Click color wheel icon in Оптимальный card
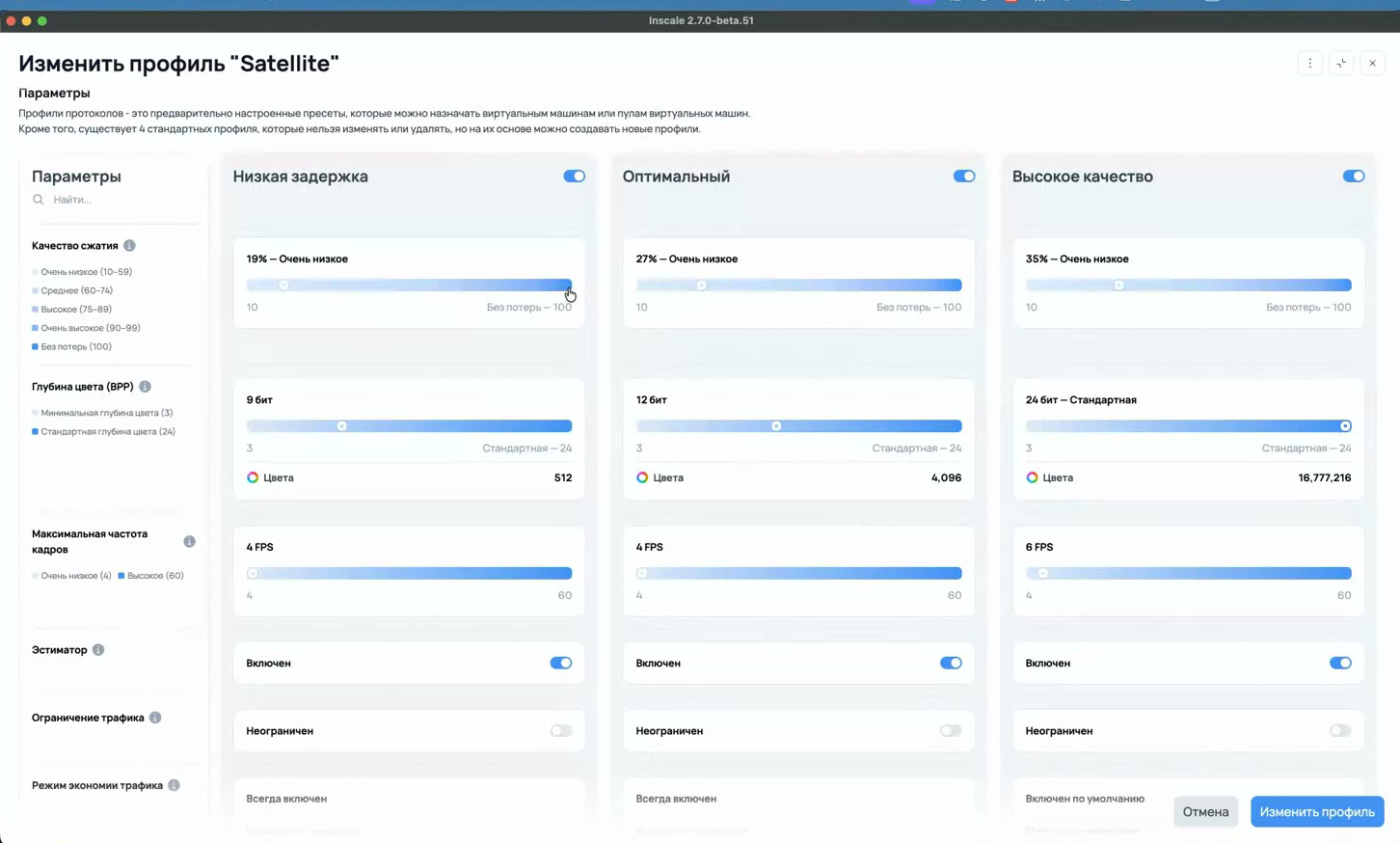The height and width of the screenshot is (843, 1400). tap(642, 477)
